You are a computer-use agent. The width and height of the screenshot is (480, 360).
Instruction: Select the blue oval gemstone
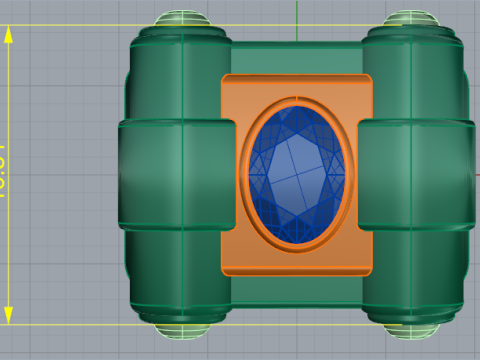point(297,175)
